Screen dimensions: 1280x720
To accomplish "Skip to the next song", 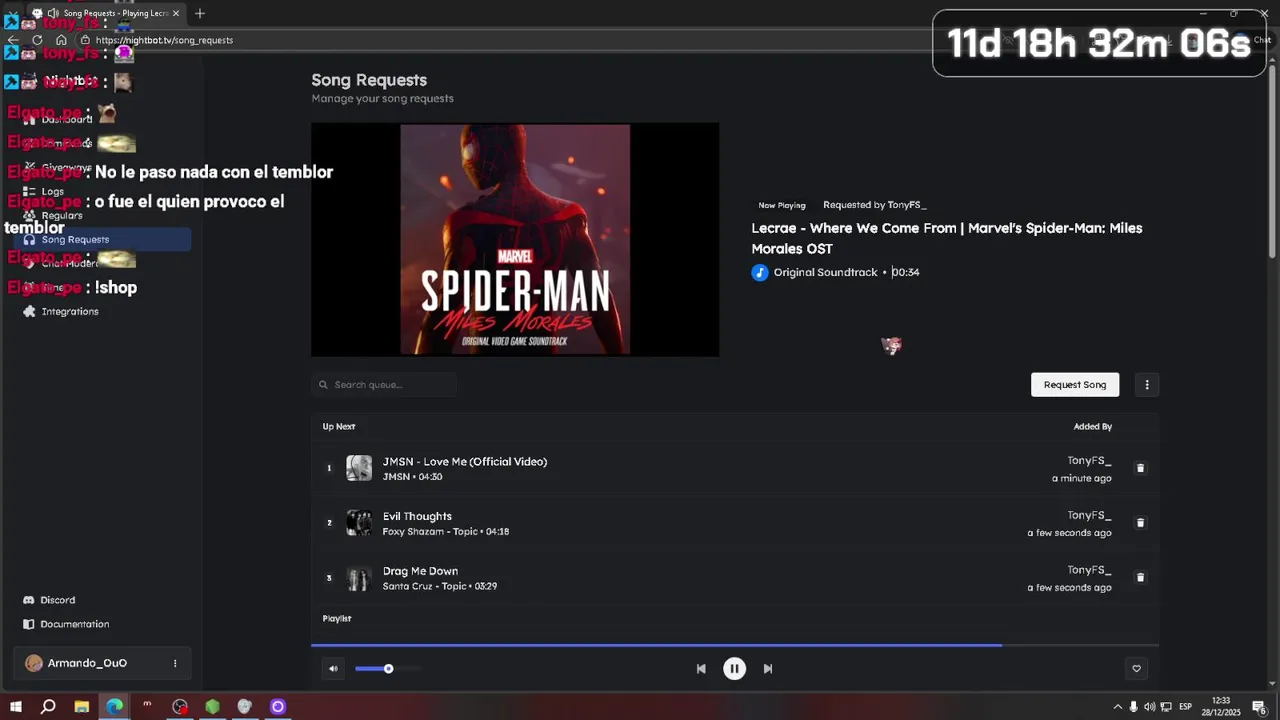I will [768, 669].
